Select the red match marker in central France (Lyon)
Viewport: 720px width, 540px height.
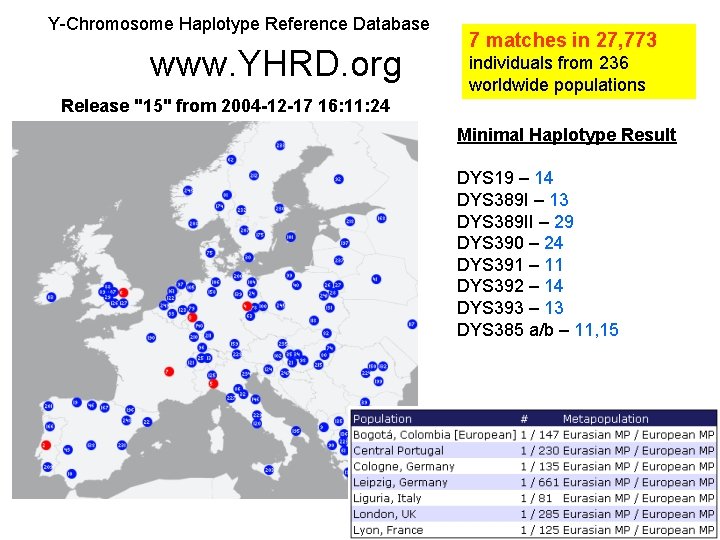(169, 371)
